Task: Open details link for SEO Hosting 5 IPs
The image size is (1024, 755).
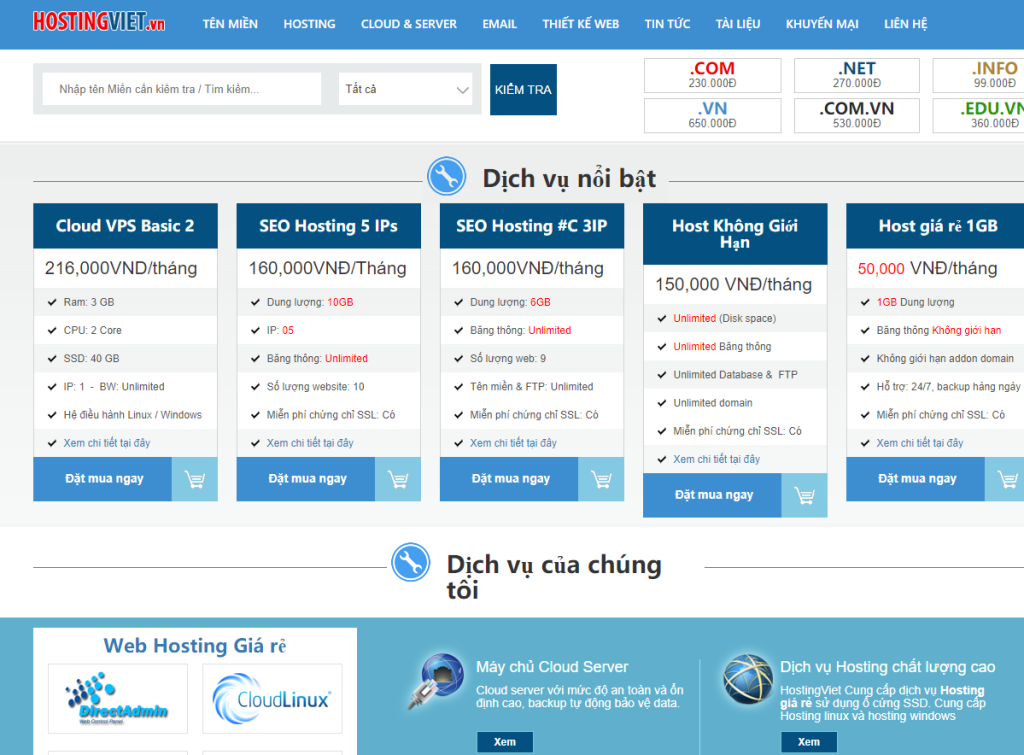Action: [x=310, y=443]
